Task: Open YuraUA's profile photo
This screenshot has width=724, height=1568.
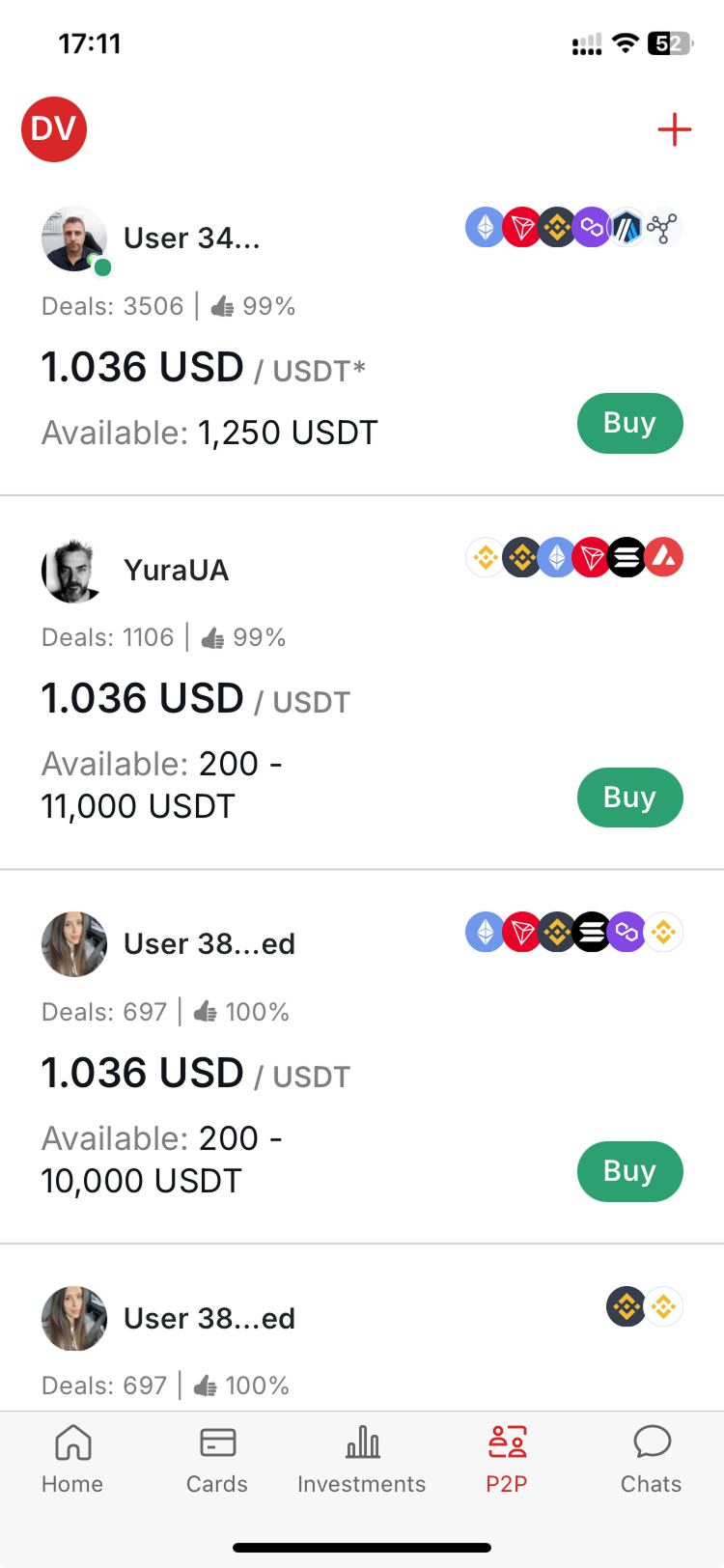Action: (x=73, y=571)
